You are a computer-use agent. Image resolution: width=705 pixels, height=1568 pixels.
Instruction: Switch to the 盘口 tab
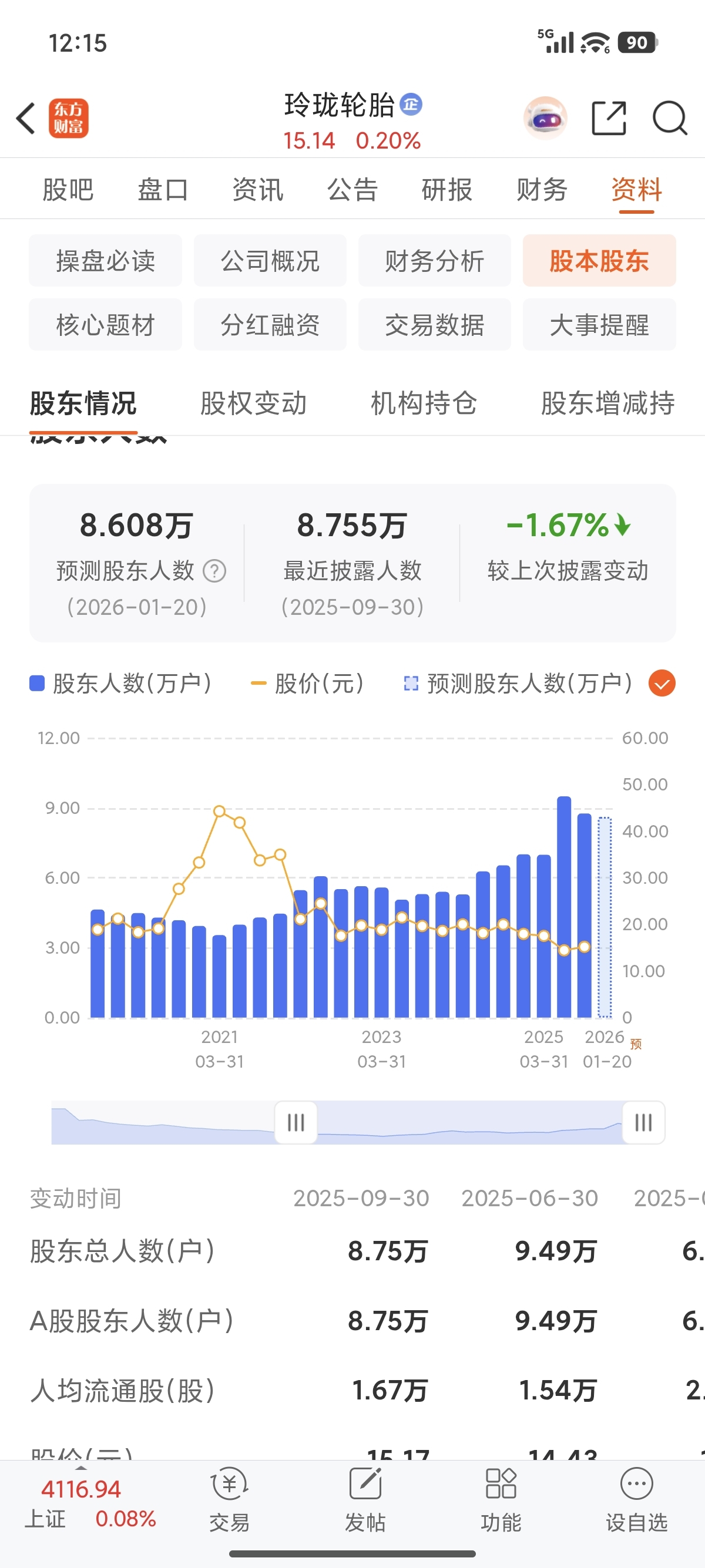(163, 189)
